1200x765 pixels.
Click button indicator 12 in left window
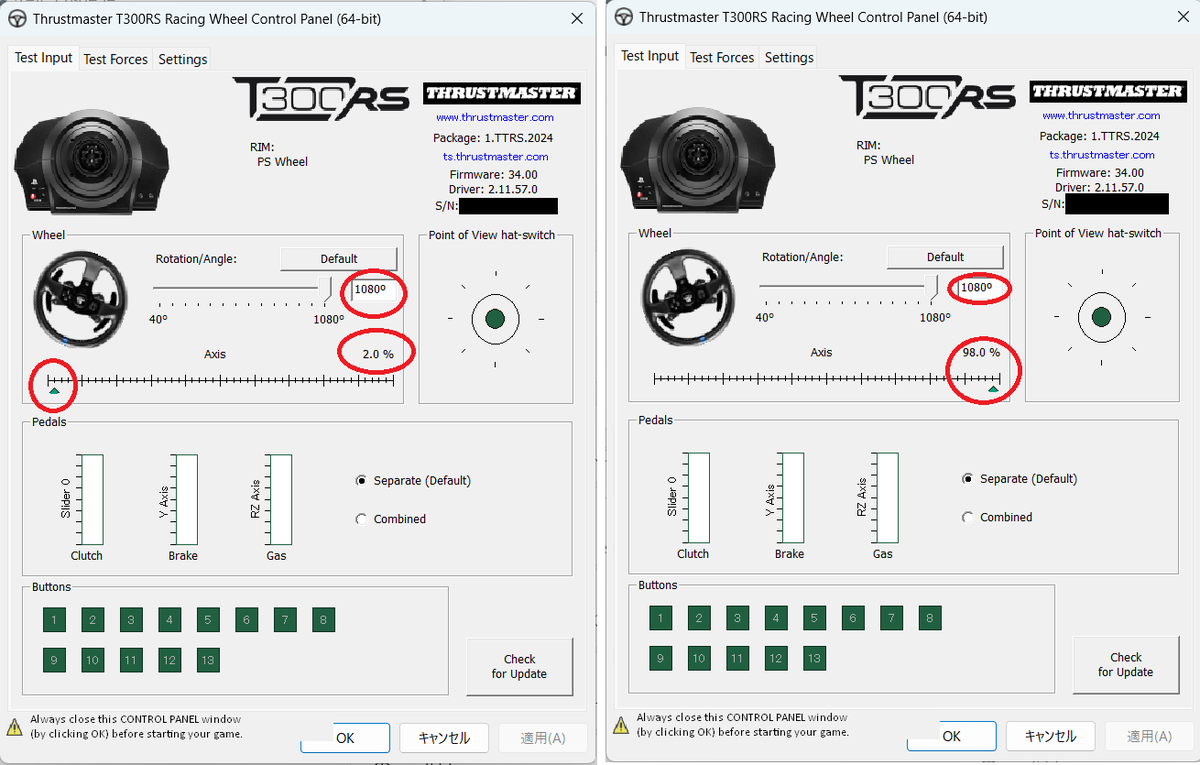169,660
